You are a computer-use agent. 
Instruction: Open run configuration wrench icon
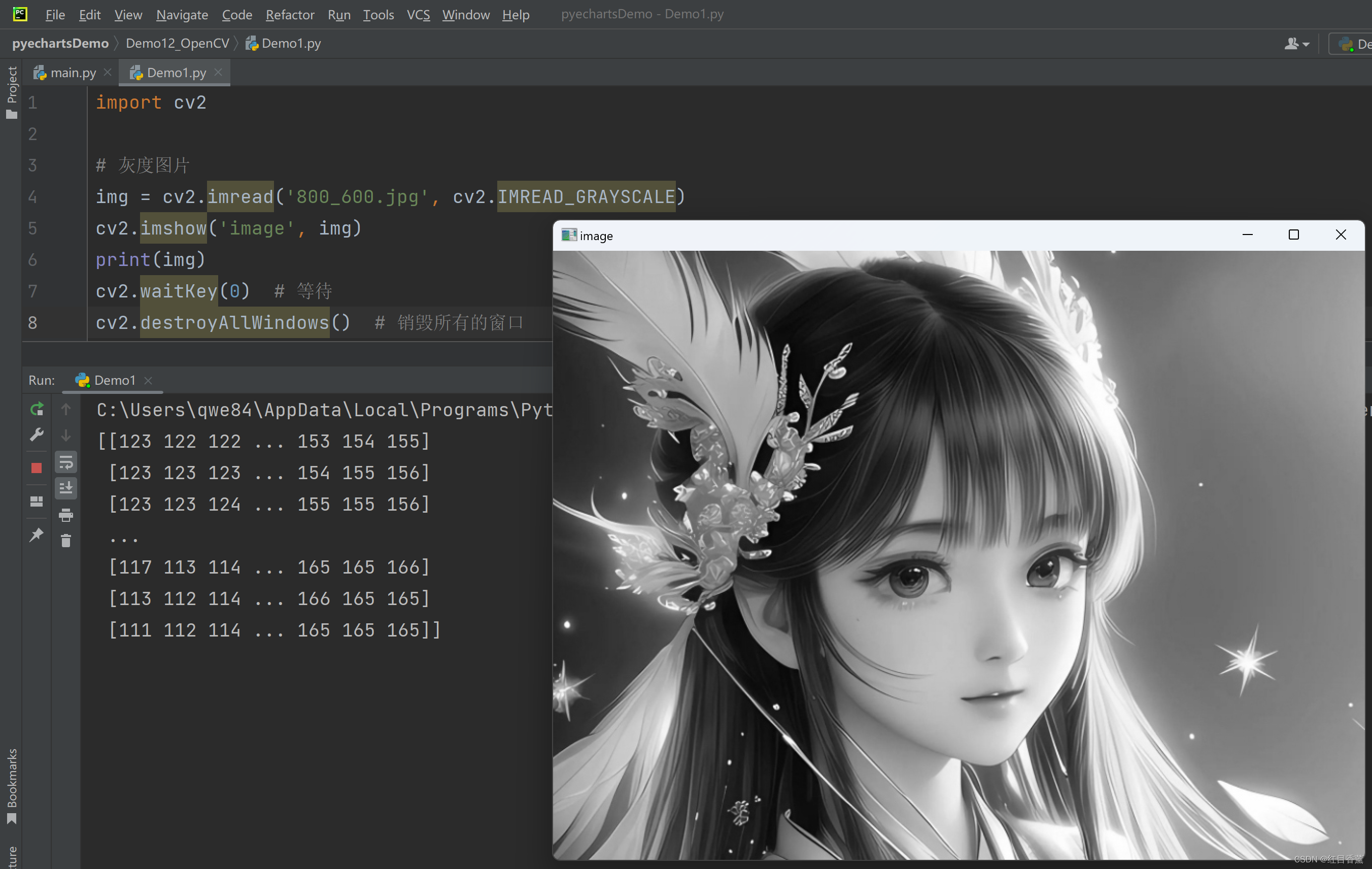click(37, 436)
